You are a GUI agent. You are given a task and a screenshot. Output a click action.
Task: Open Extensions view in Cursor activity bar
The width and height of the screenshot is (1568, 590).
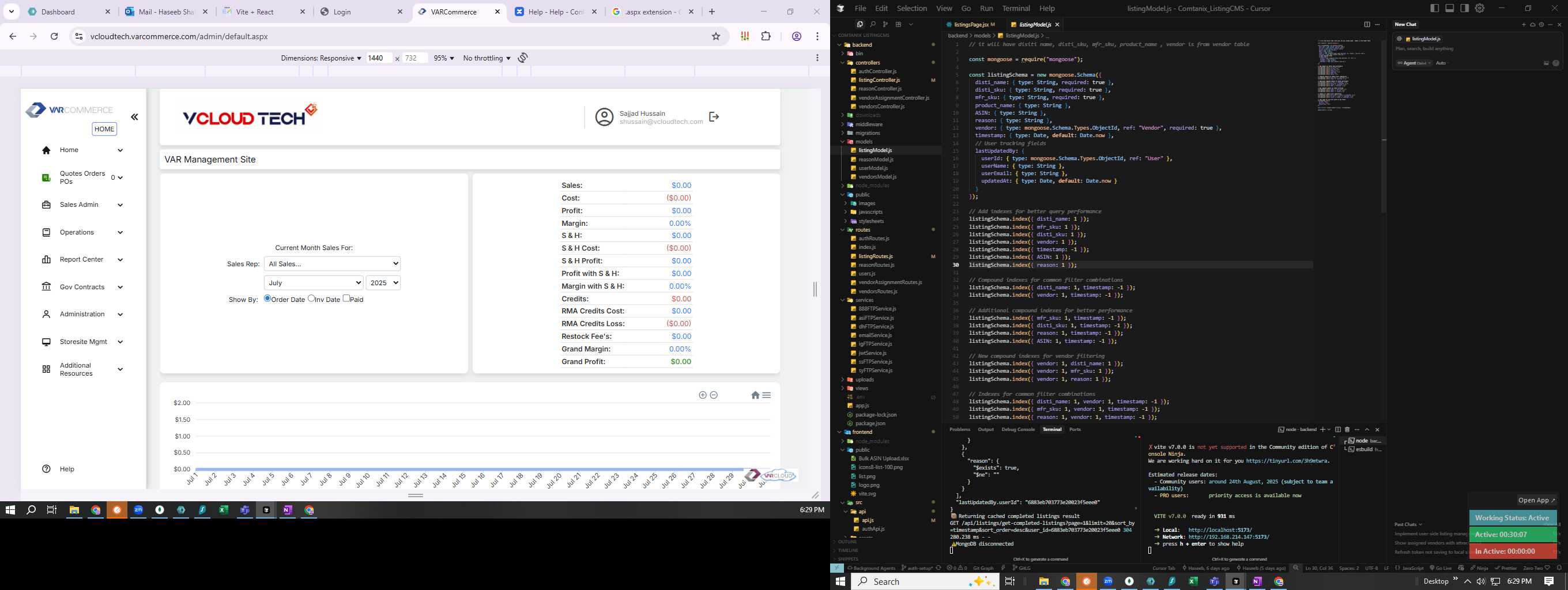click(898, 24)
